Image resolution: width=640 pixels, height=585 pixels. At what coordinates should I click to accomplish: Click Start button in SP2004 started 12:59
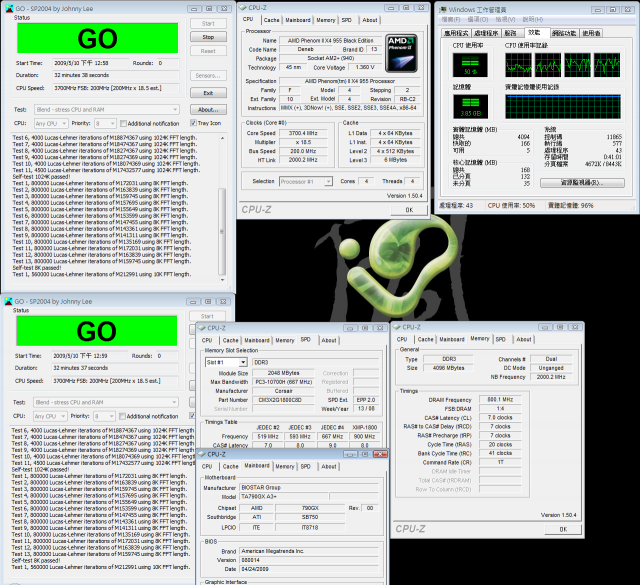tap(207, 316)
